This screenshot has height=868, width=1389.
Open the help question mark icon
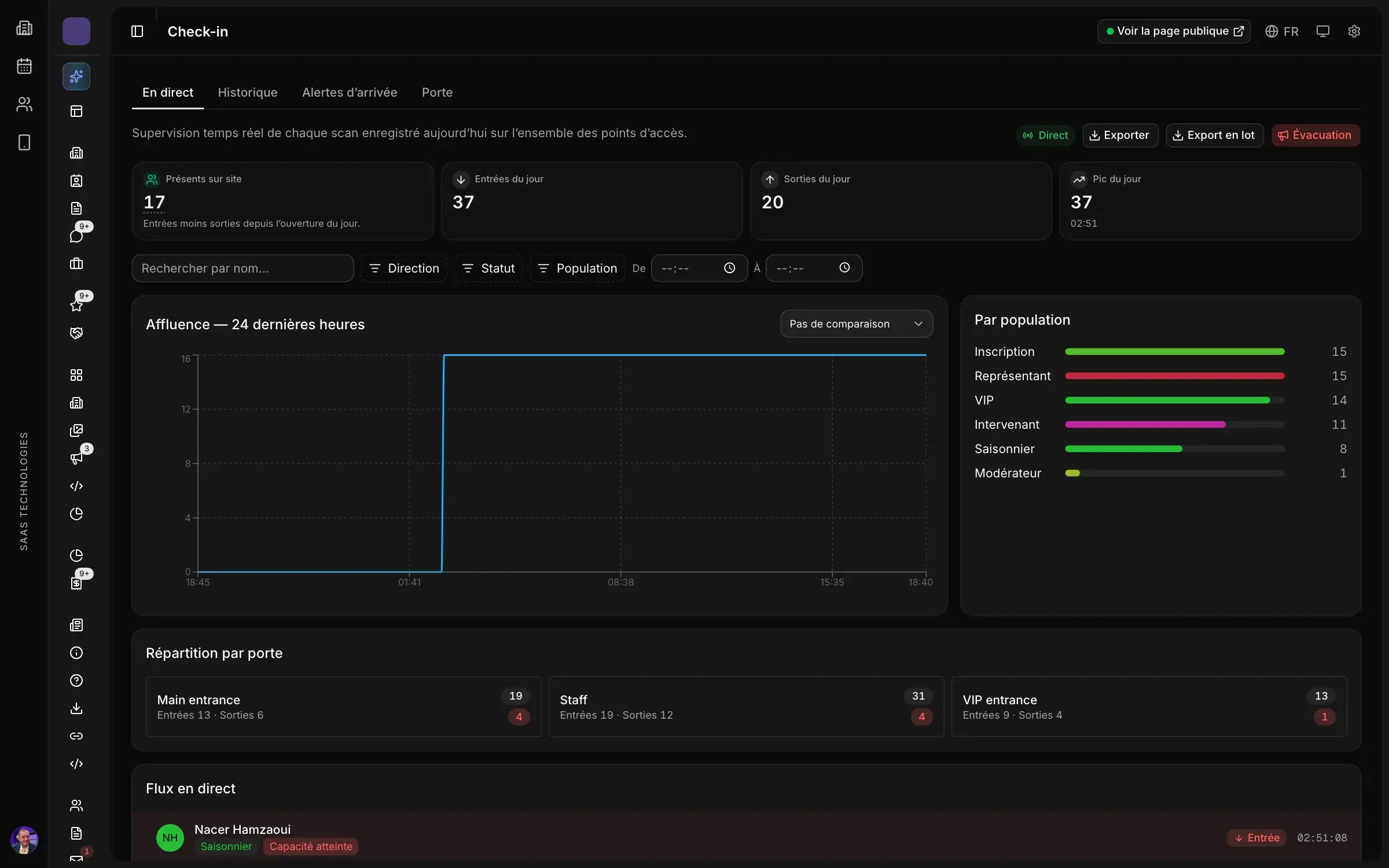click(76, 681)
